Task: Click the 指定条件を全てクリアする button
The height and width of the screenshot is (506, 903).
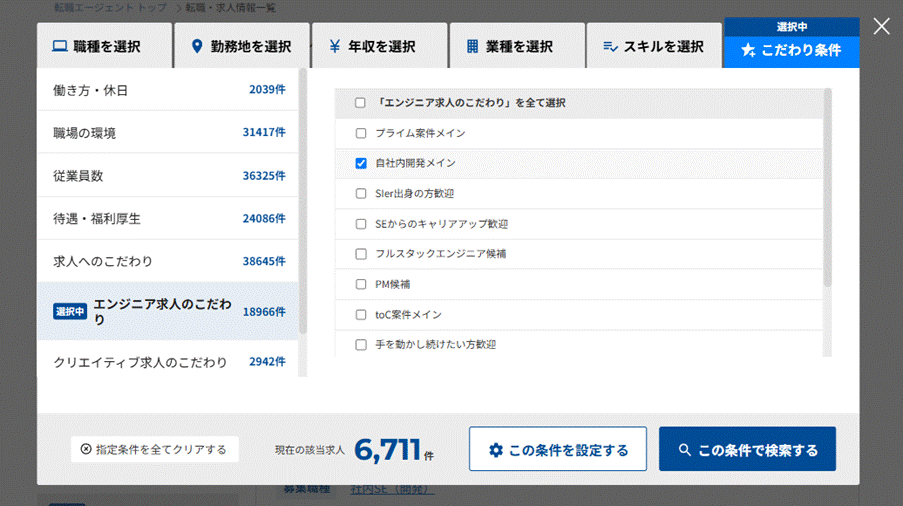Action: pyautogui.click(x=155, y=449)
